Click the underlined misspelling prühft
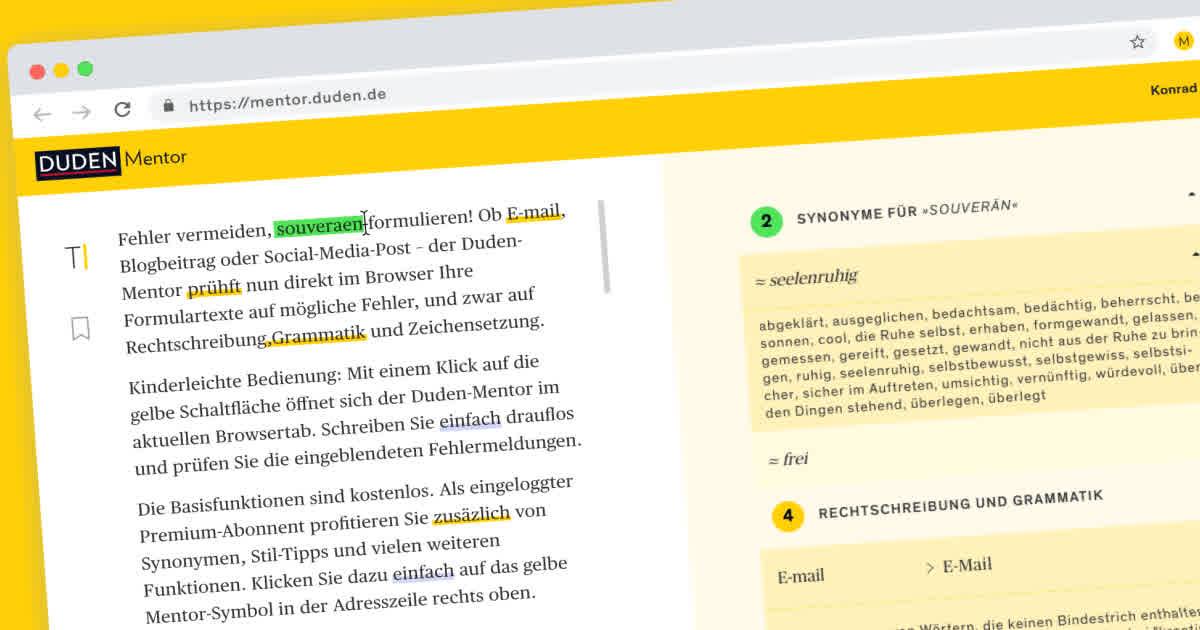1200x630 pixels. [x=214, y=289]
